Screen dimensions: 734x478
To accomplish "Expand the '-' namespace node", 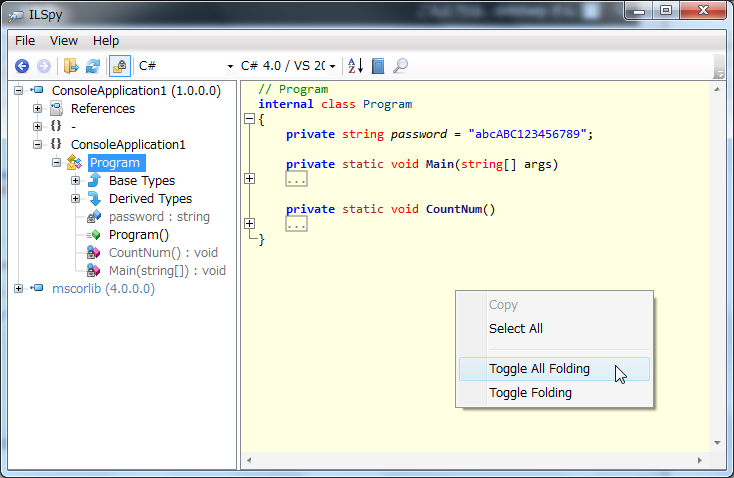I will pos(37,126).
